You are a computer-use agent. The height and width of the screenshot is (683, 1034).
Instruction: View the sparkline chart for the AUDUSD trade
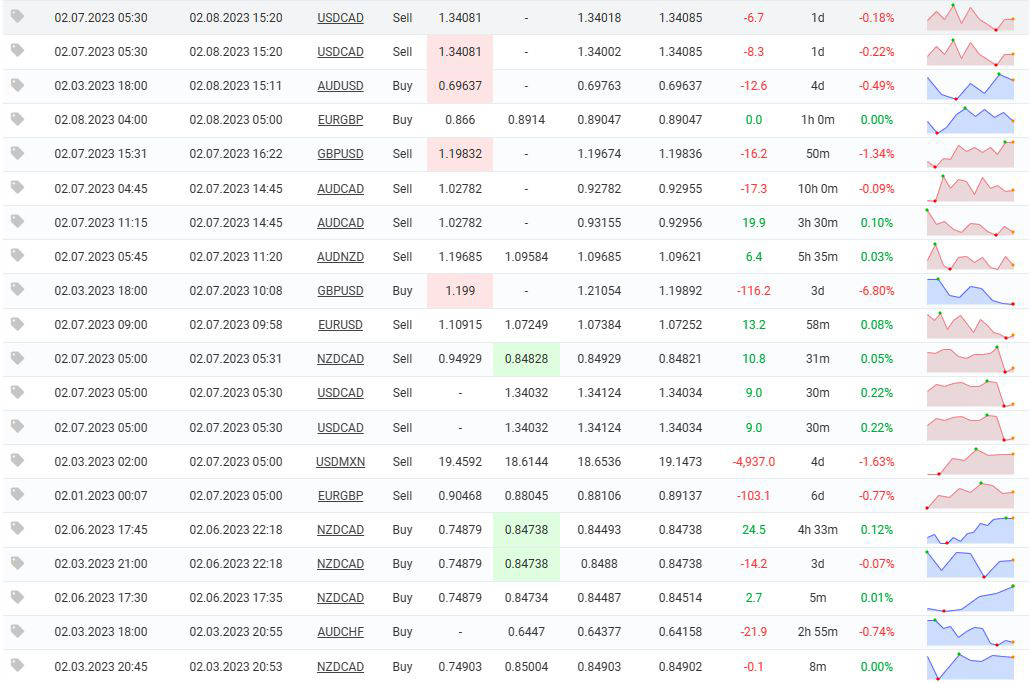pos(970,86)
